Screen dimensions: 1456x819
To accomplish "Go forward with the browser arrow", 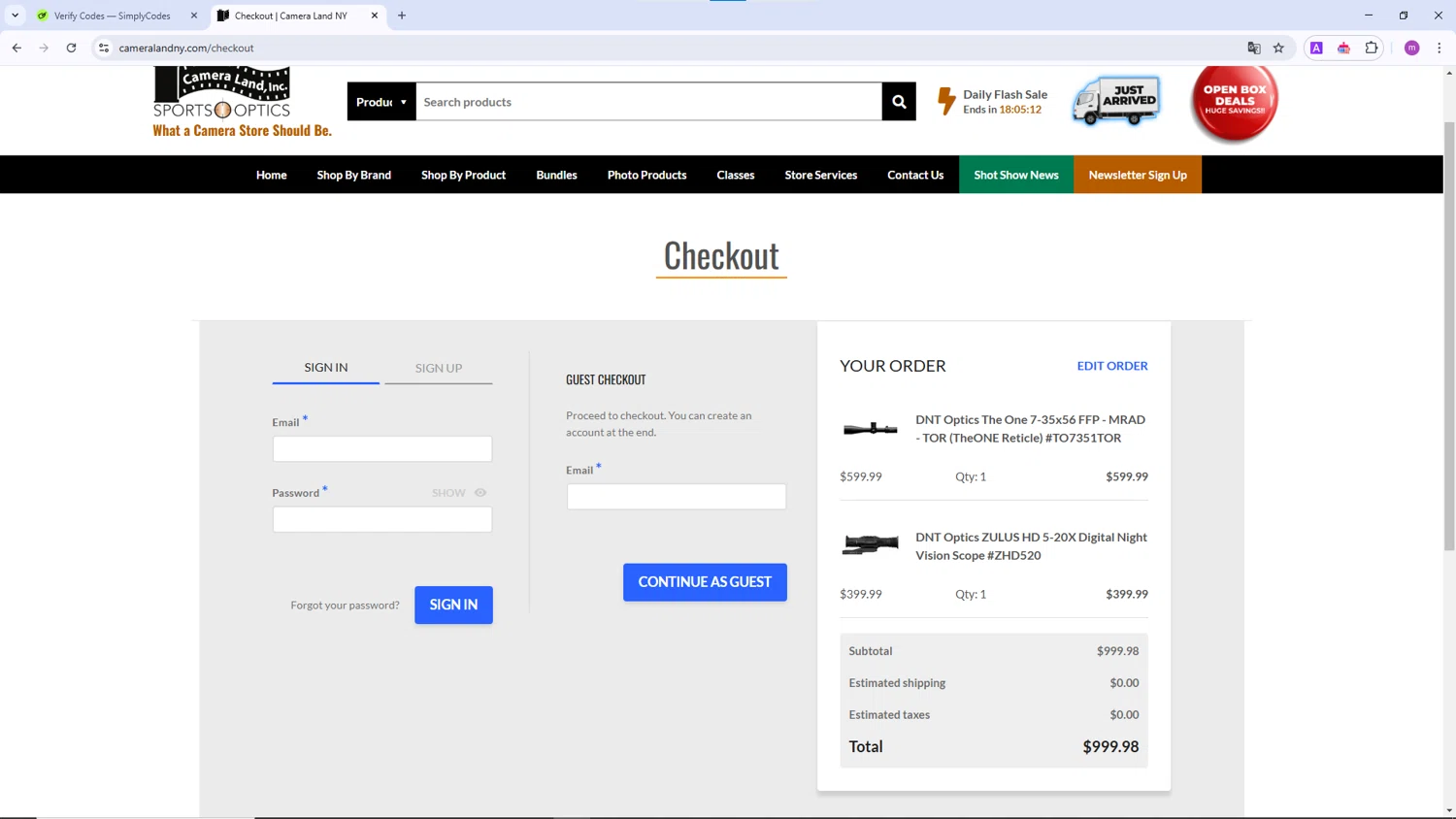I will (44, 48).
